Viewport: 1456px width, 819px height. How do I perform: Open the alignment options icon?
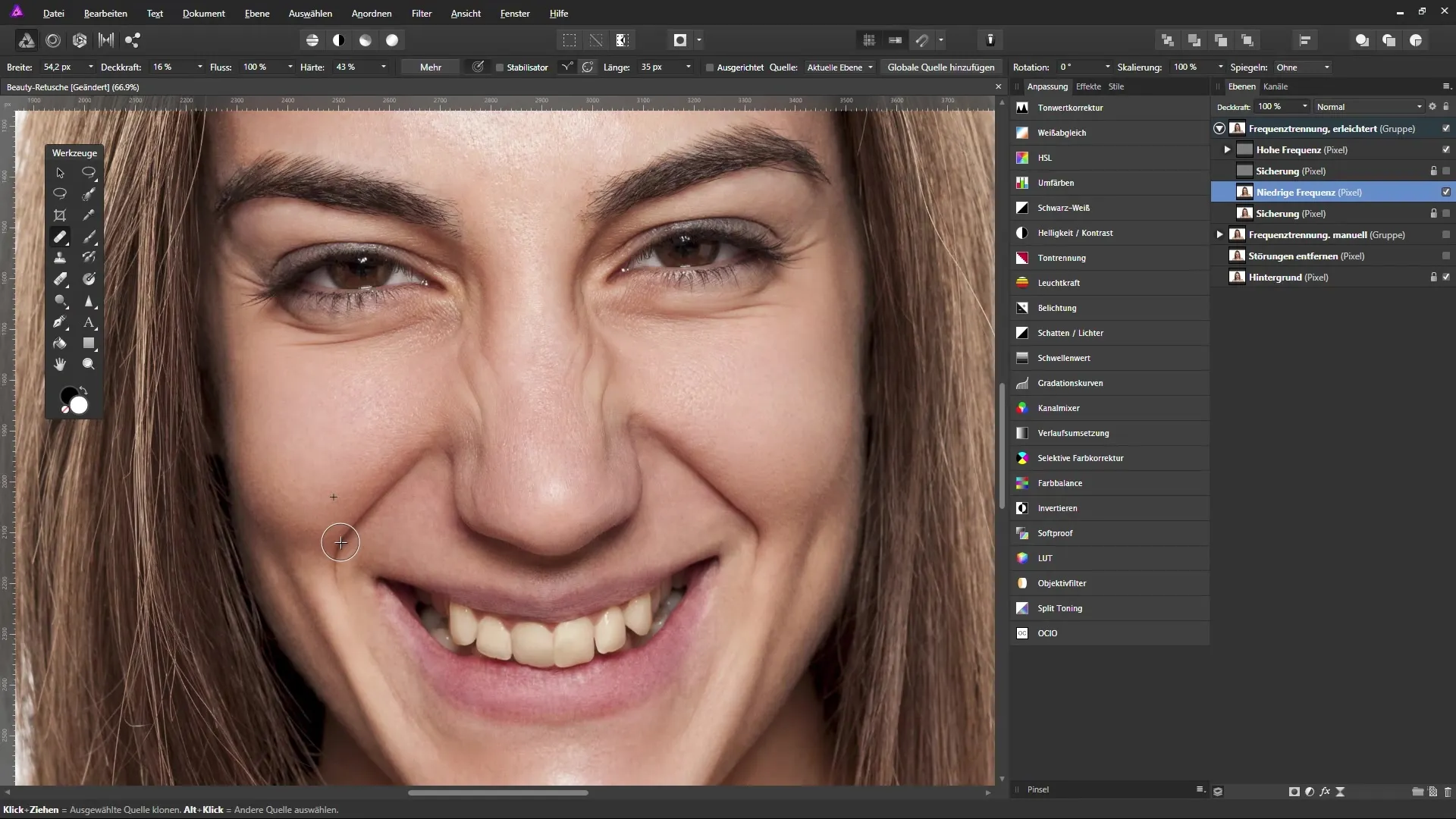(x=1305, y=40)
